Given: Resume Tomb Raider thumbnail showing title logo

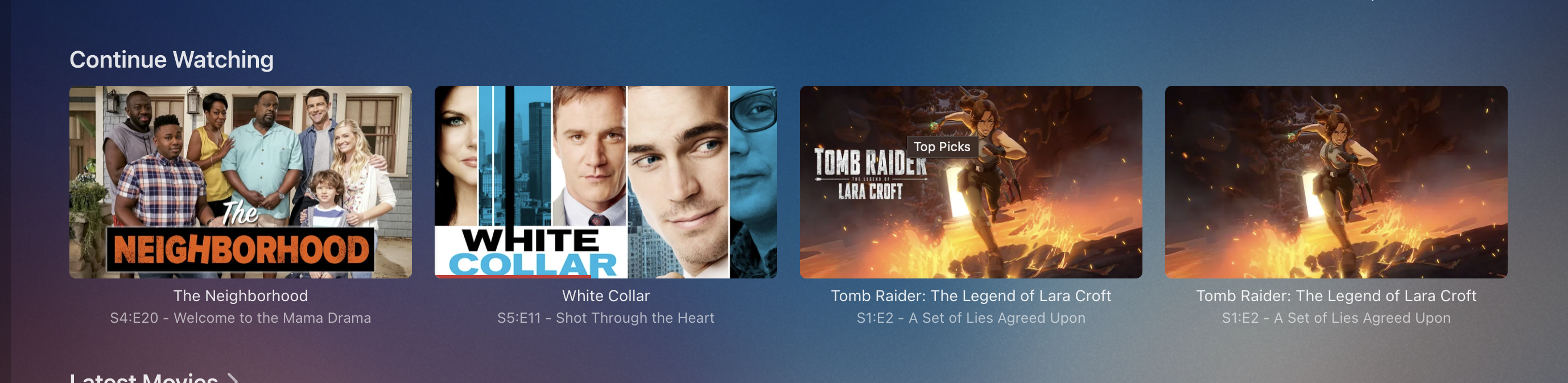Looking at the screenshot, I should [x=971, y=182].
